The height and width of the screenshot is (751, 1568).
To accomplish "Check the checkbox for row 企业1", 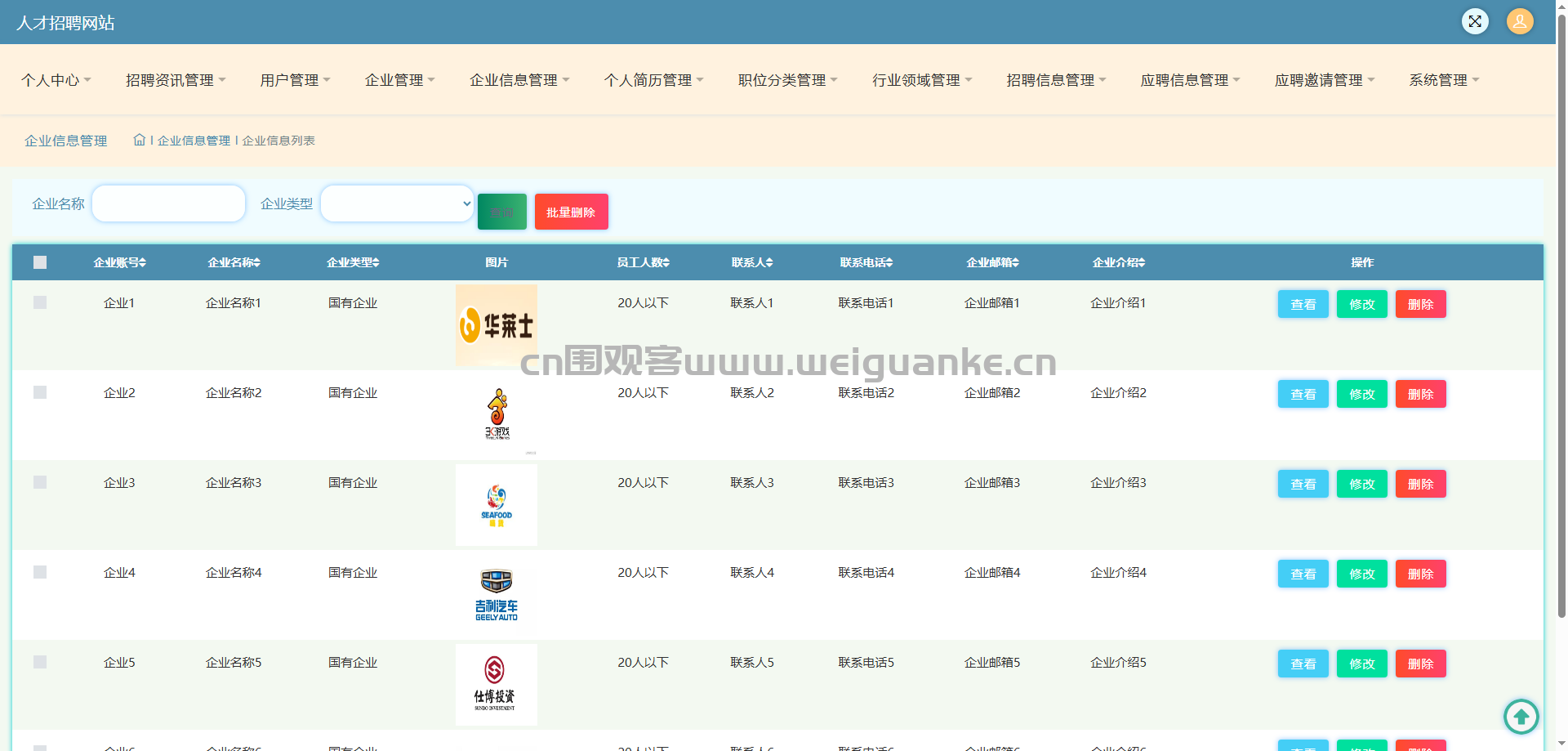I will coord(40,302).
